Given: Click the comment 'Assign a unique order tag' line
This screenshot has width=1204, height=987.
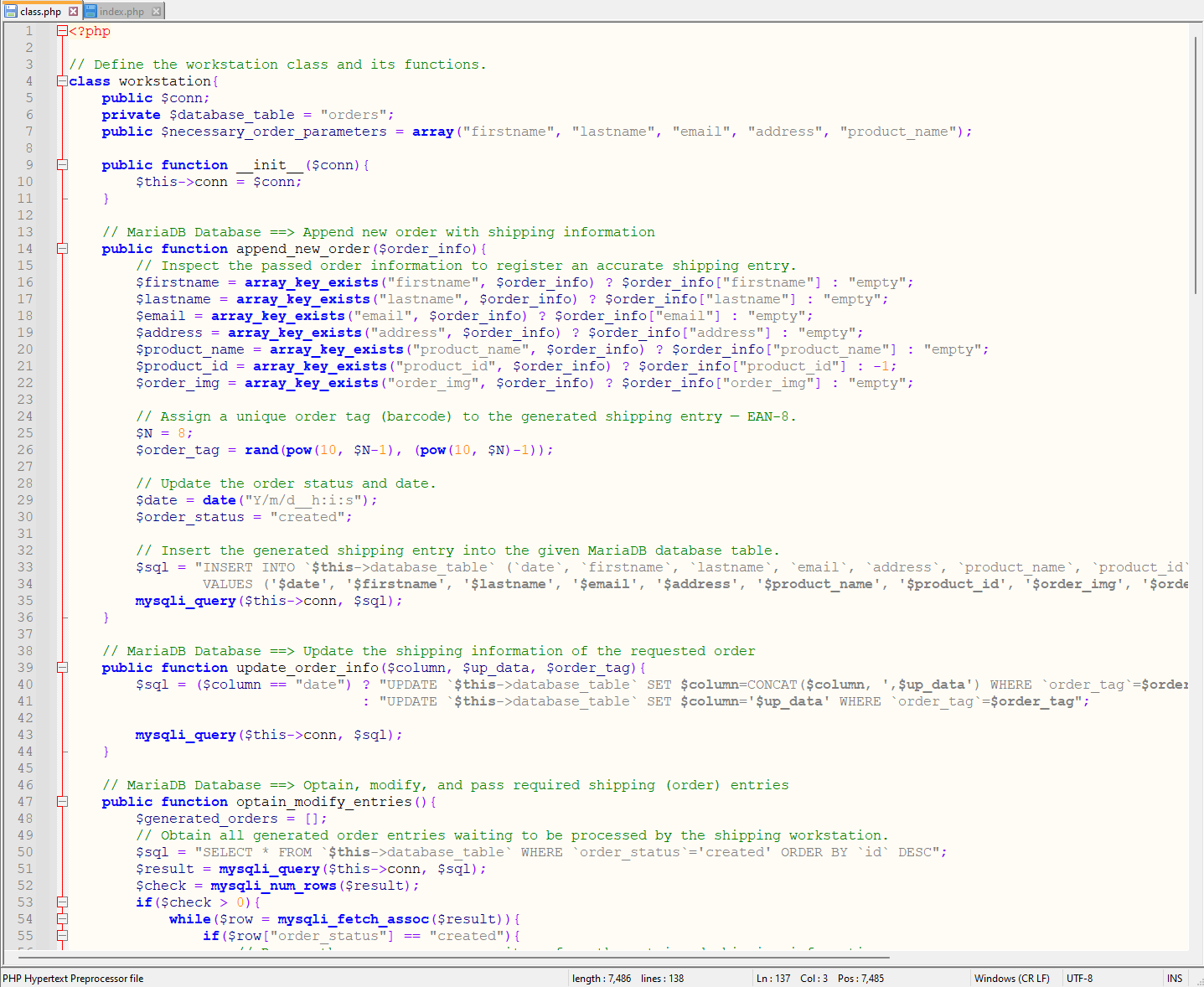Looking at the screenshot, I should point(466,416).
